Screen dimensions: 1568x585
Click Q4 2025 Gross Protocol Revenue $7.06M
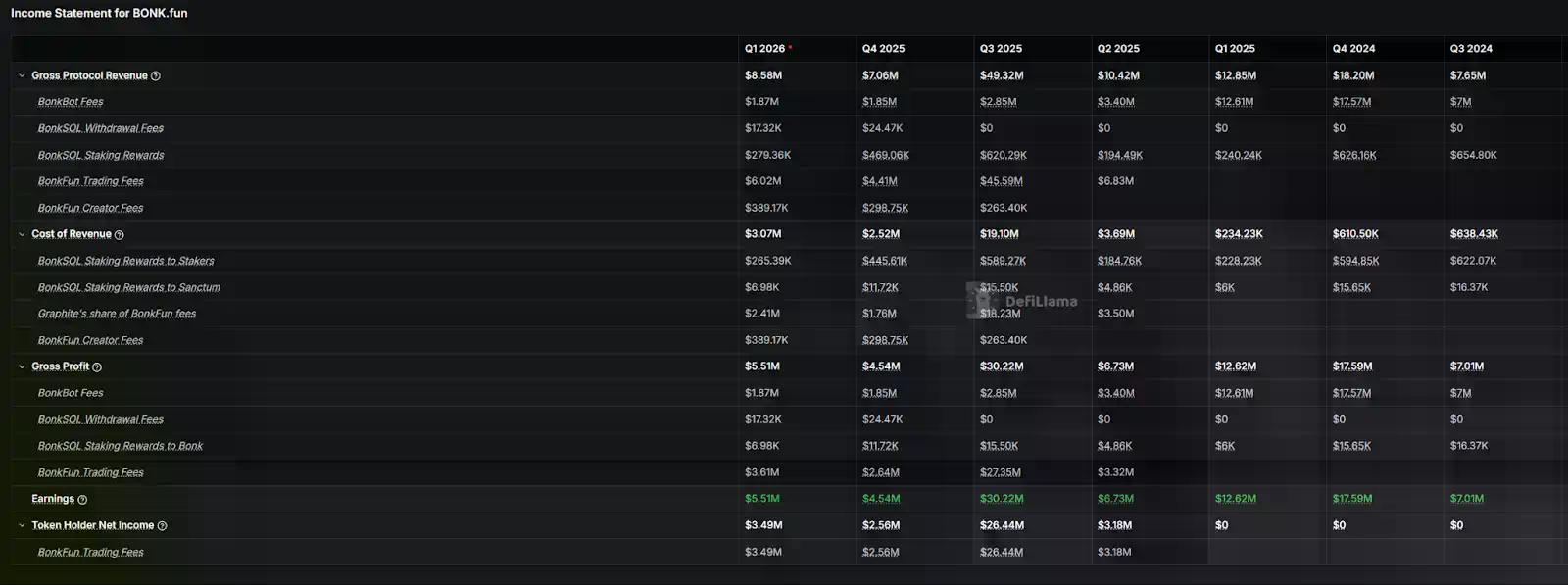(880, 75)
